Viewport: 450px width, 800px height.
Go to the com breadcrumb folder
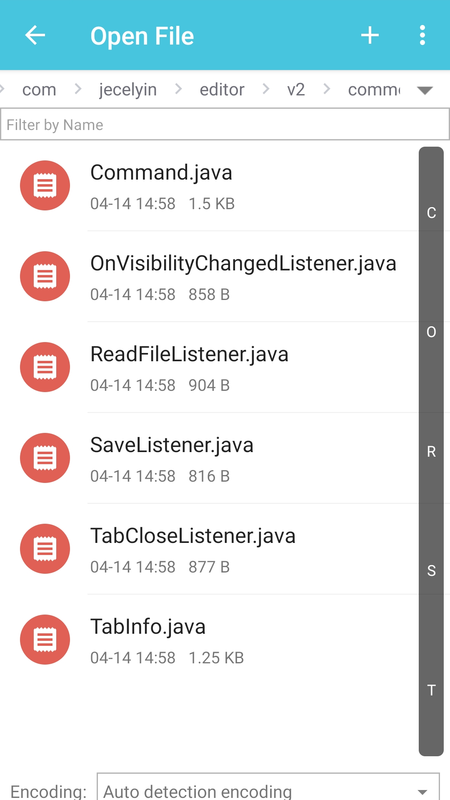39,90
